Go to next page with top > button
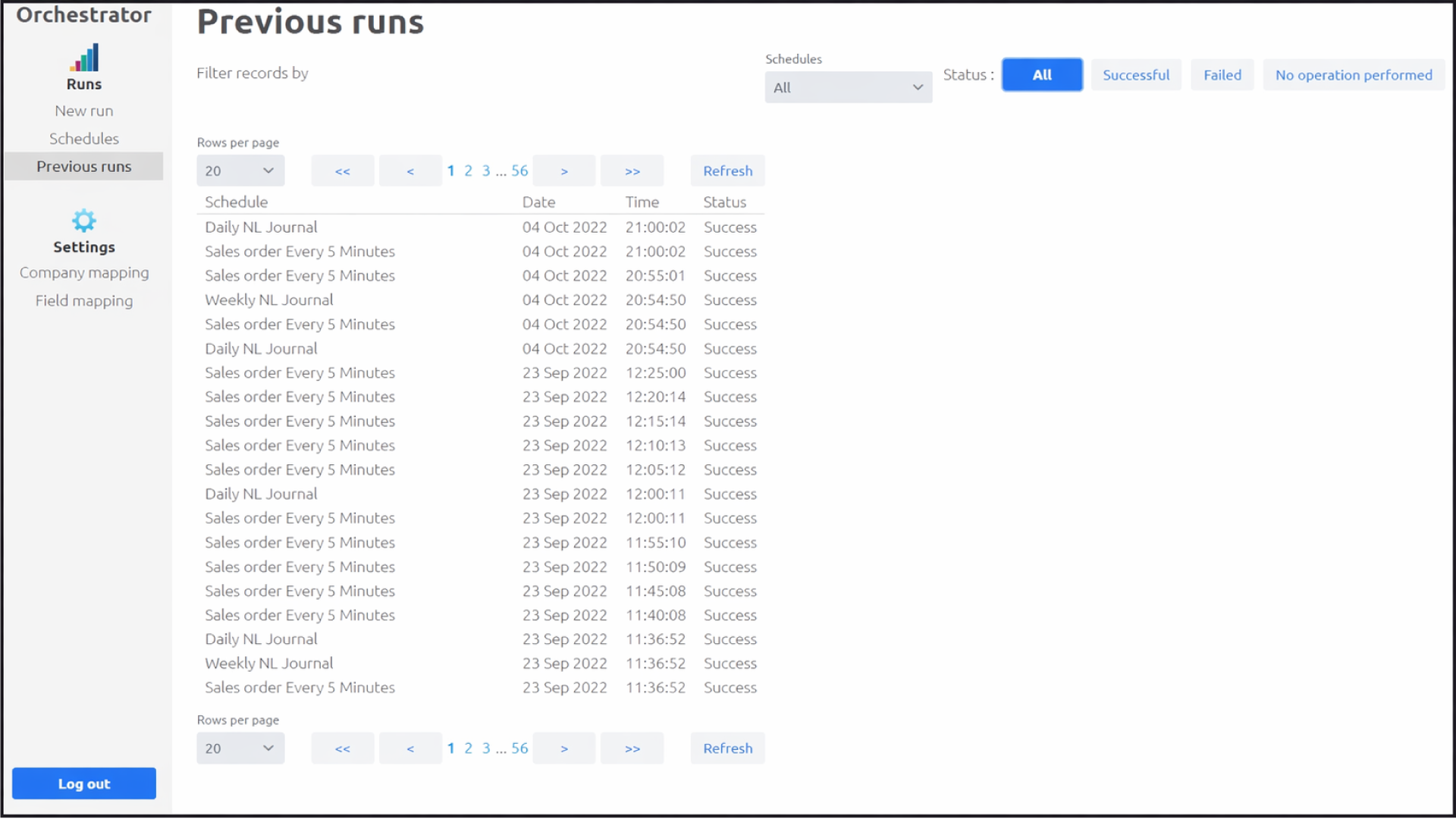This screenshot has width=1456, height=819. [564, 171]
